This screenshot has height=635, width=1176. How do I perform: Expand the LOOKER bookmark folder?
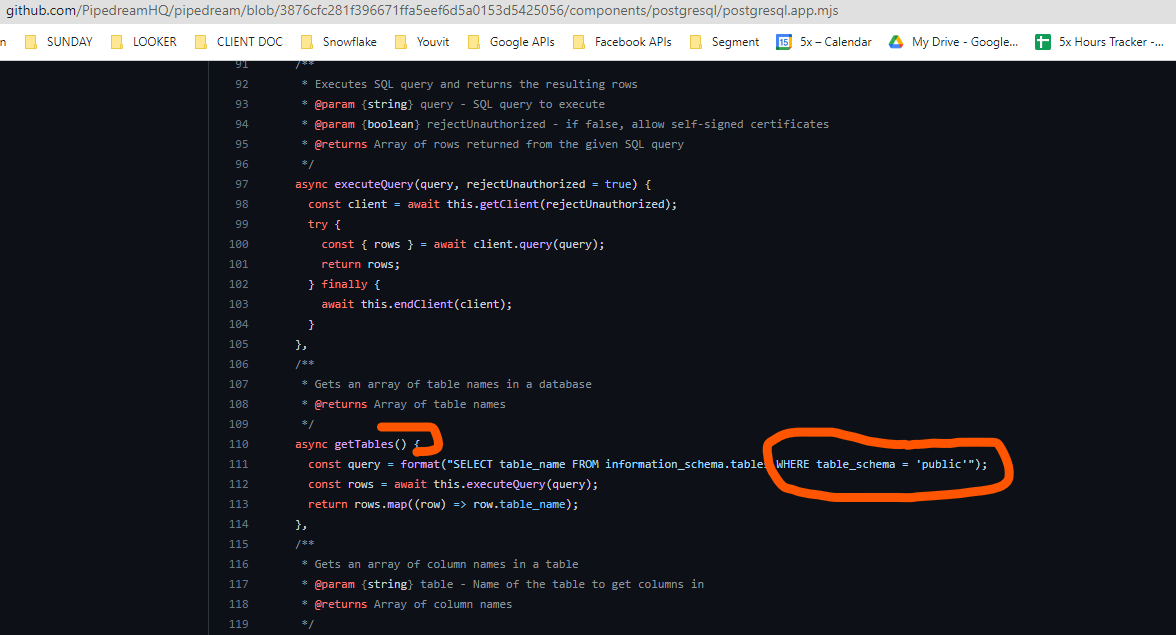click(x=150, y=42)
